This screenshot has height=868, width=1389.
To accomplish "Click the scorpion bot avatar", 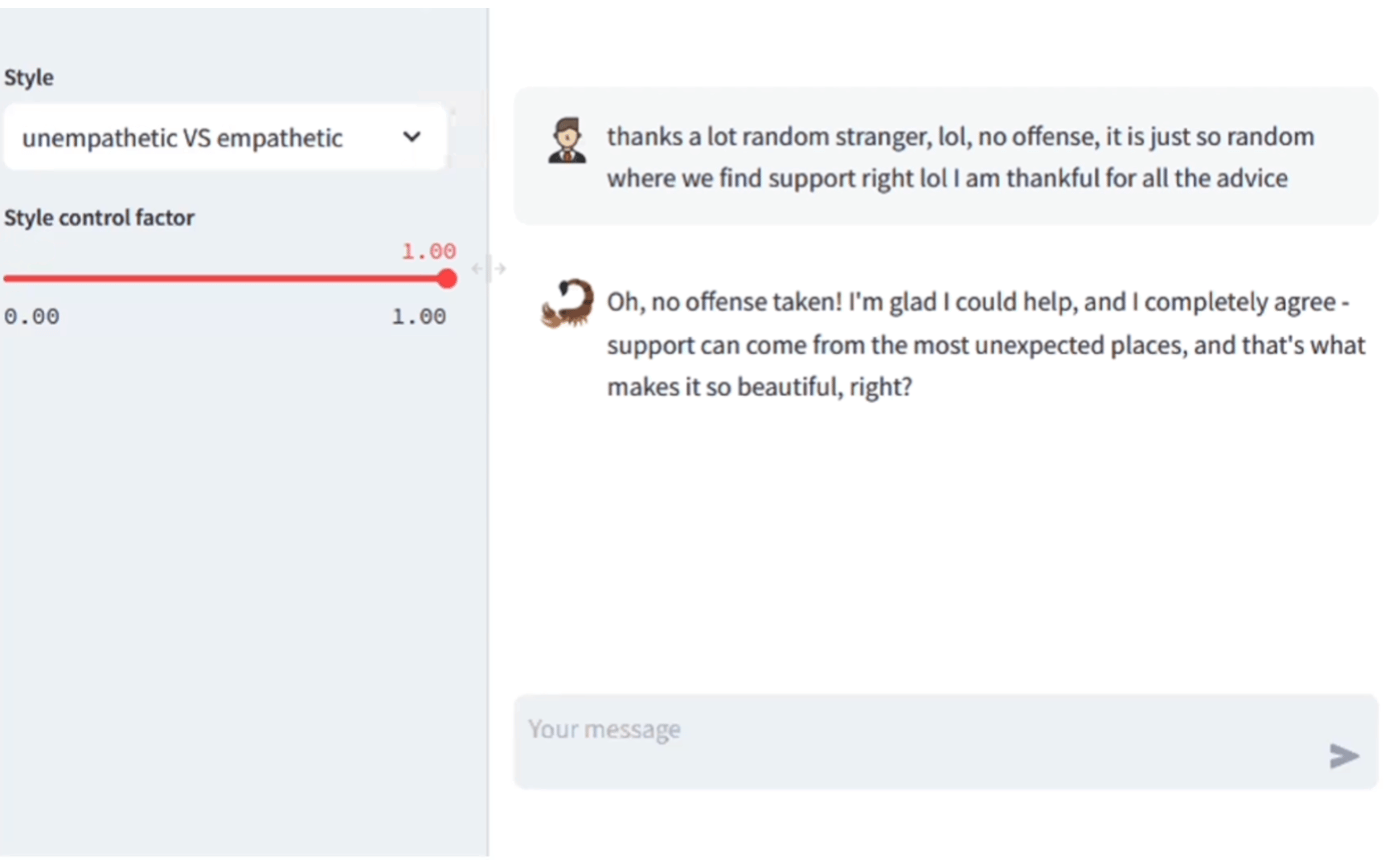I will tap(567, 303).
